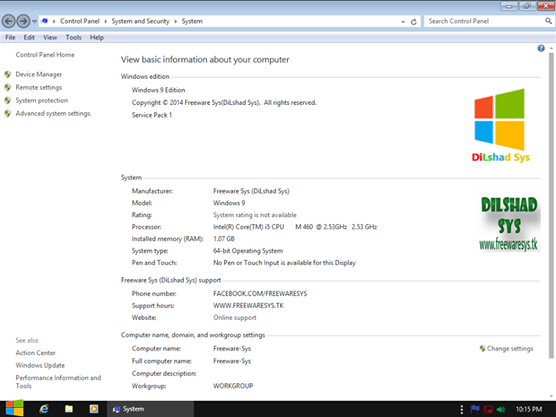Viewport: 556px width, 417px height.
Task: Open the Help menu
Action: tap(97, 37)
